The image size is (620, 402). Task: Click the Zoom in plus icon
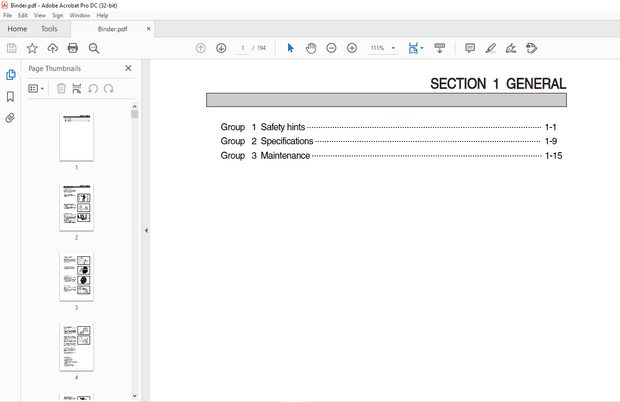[x=352, y=48]
